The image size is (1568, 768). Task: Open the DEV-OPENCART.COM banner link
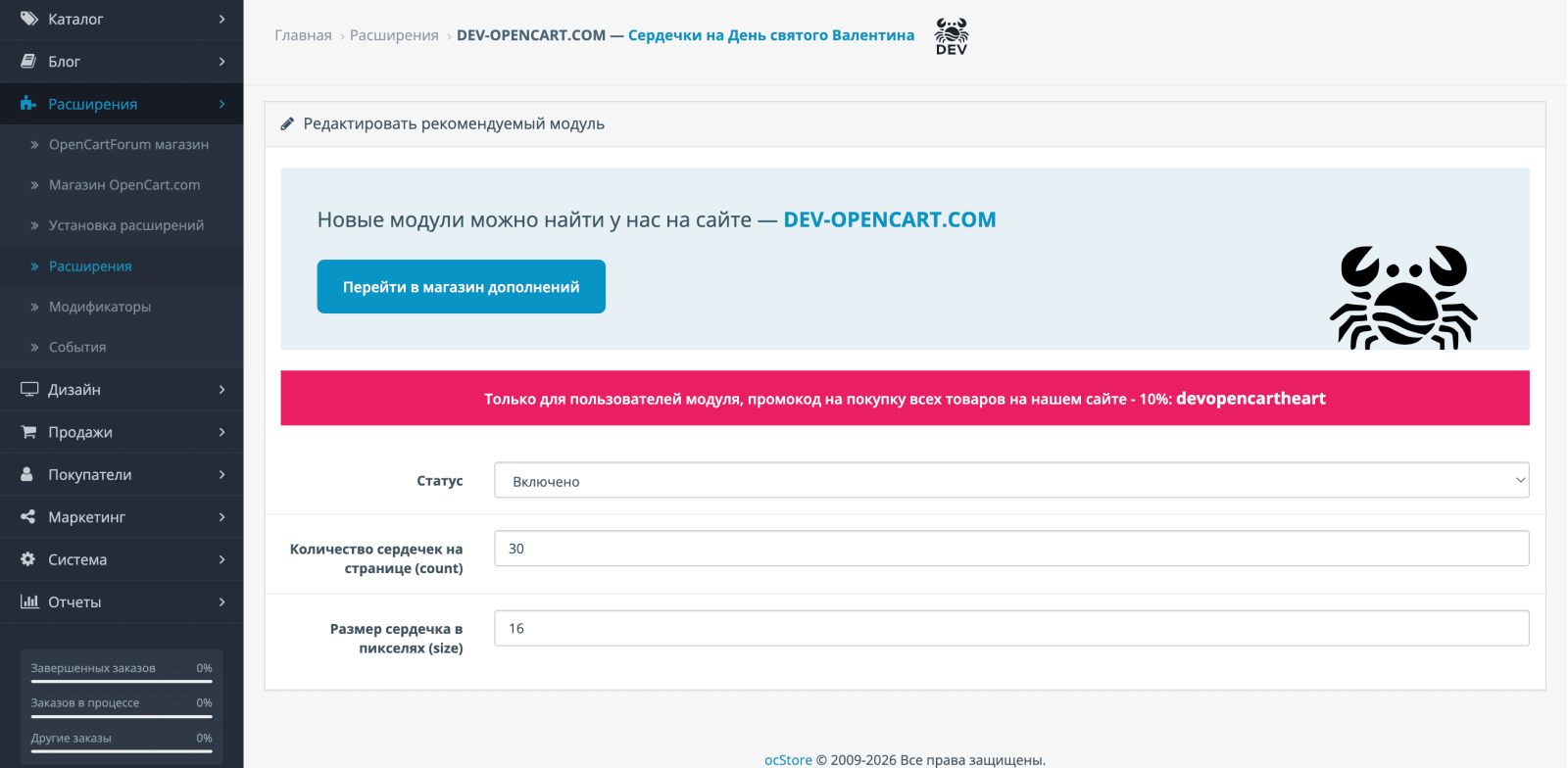click(890, 219)
